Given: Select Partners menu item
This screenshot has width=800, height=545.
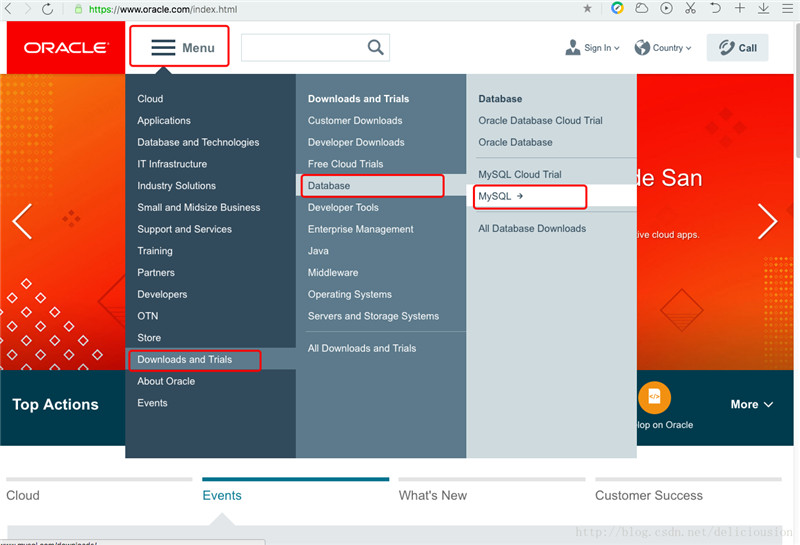Looking at the screenshot, I should click(156, 272).
